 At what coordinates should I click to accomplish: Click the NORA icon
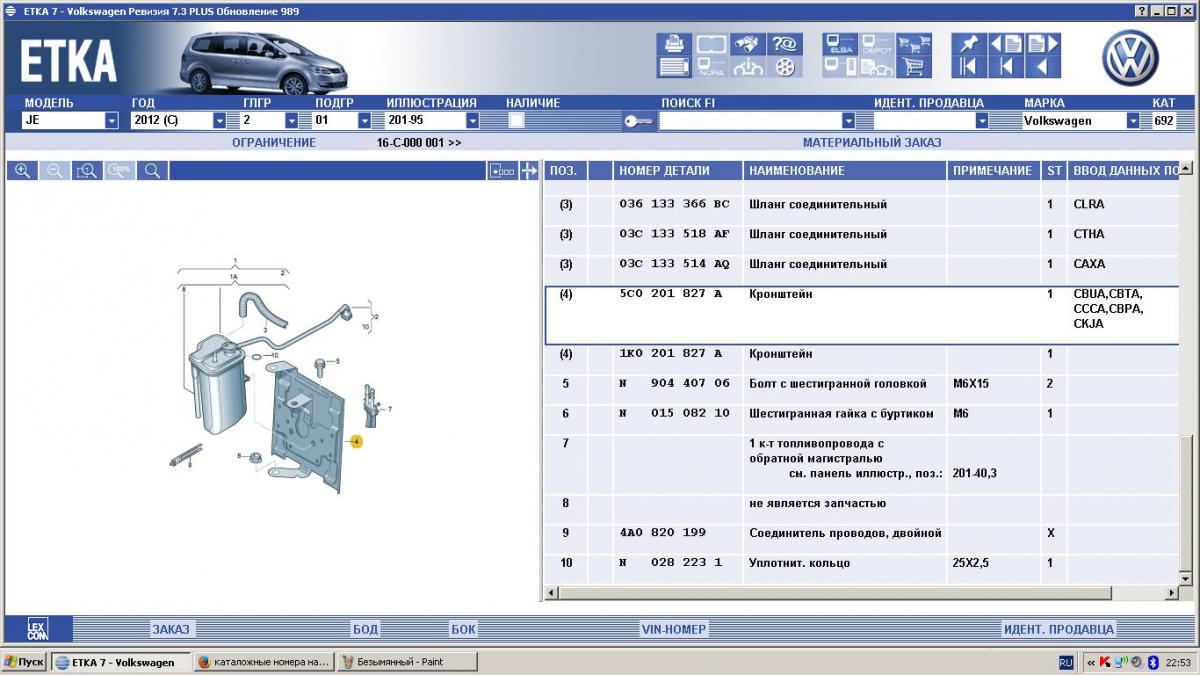pyautogui.click(x=711, y=68)
